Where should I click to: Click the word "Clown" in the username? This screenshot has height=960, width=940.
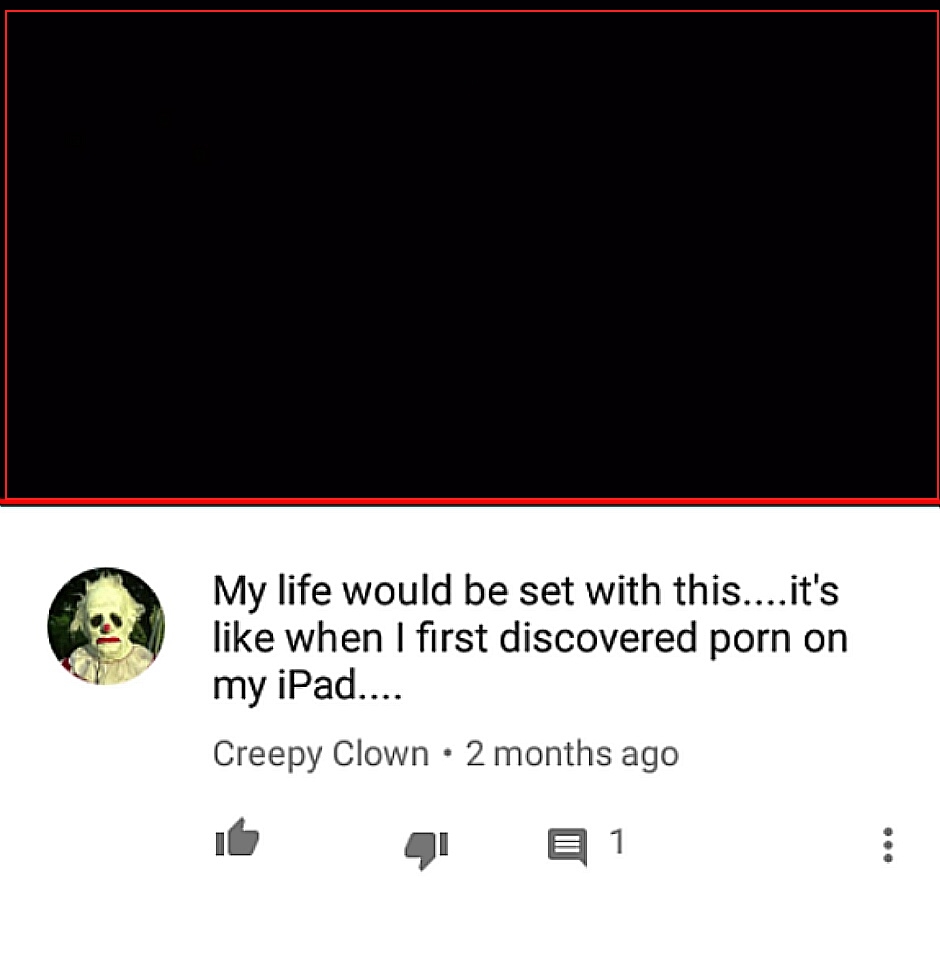click(380, 752)
